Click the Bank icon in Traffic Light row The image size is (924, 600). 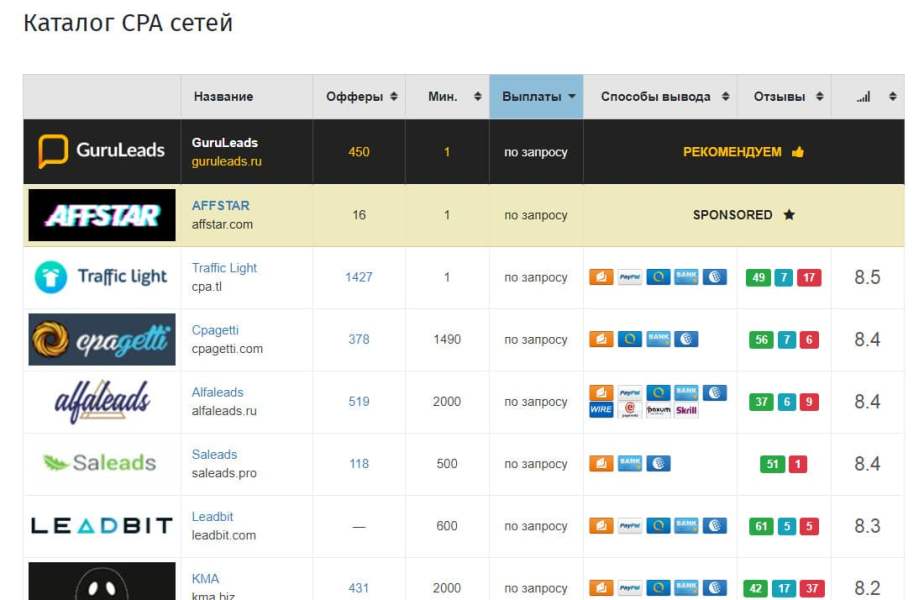click(686, 277)
